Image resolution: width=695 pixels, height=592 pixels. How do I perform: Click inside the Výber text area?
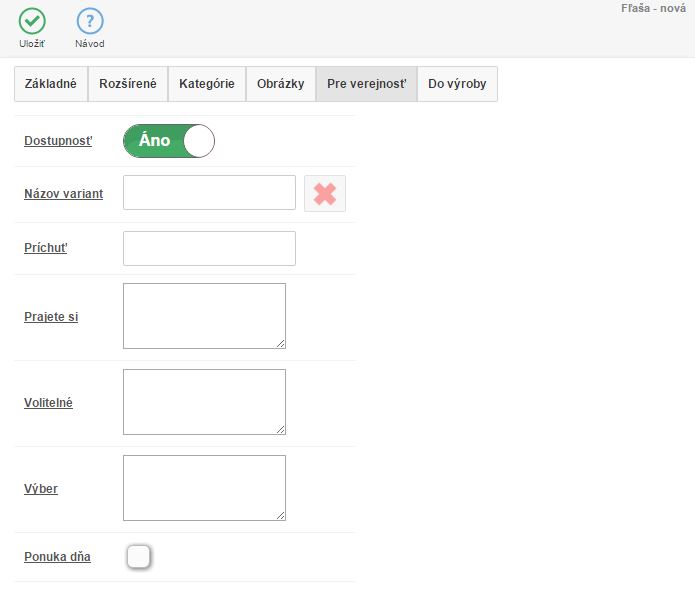tap(204, 488)
